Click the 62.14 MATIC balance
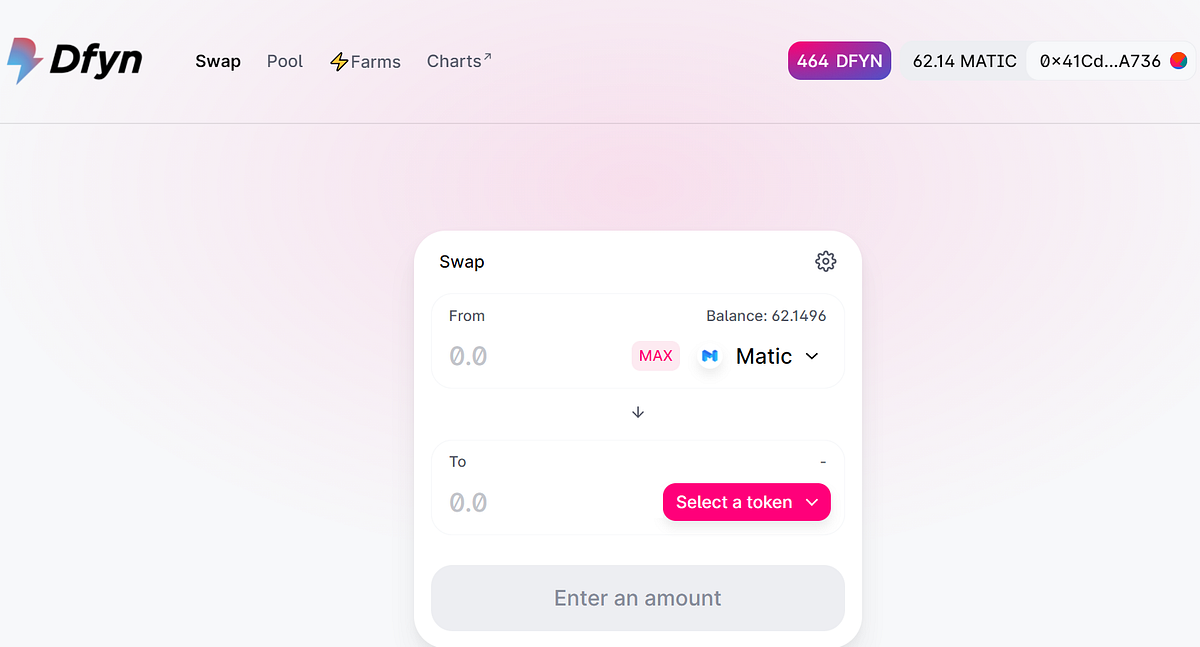This screenshot has height=647, width=1200. pos(964,61)
